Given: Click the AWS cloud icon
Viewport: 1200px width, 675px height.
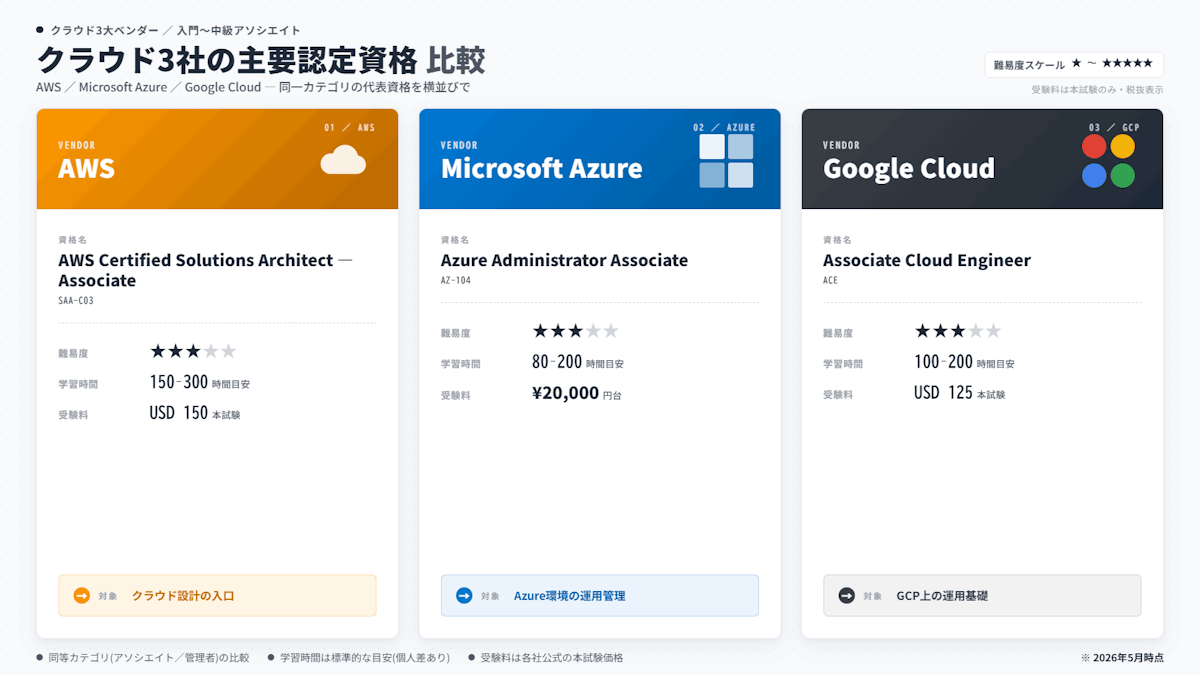Looking at the screenshot, I should pos(343,160).
